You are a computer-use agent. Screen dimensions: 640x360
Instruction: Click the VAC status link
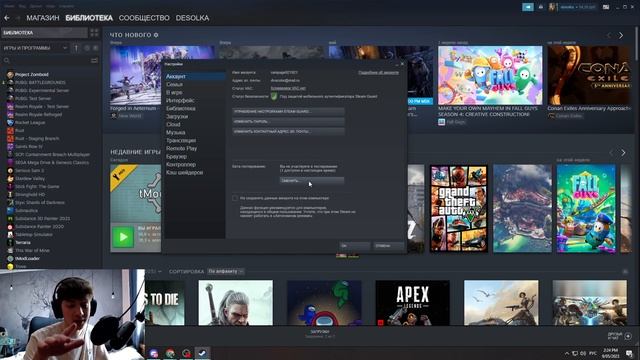288,89
